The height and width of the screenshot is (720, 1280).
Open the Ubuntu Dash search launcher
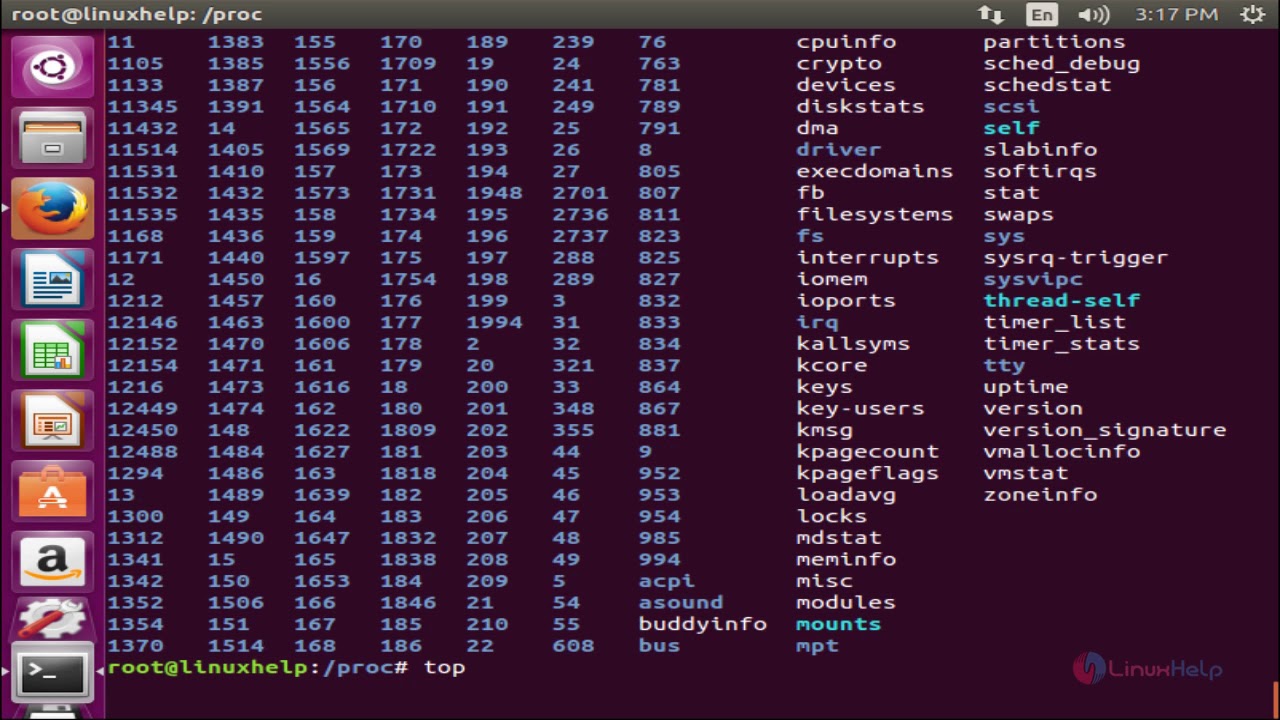tap(52, 68)
